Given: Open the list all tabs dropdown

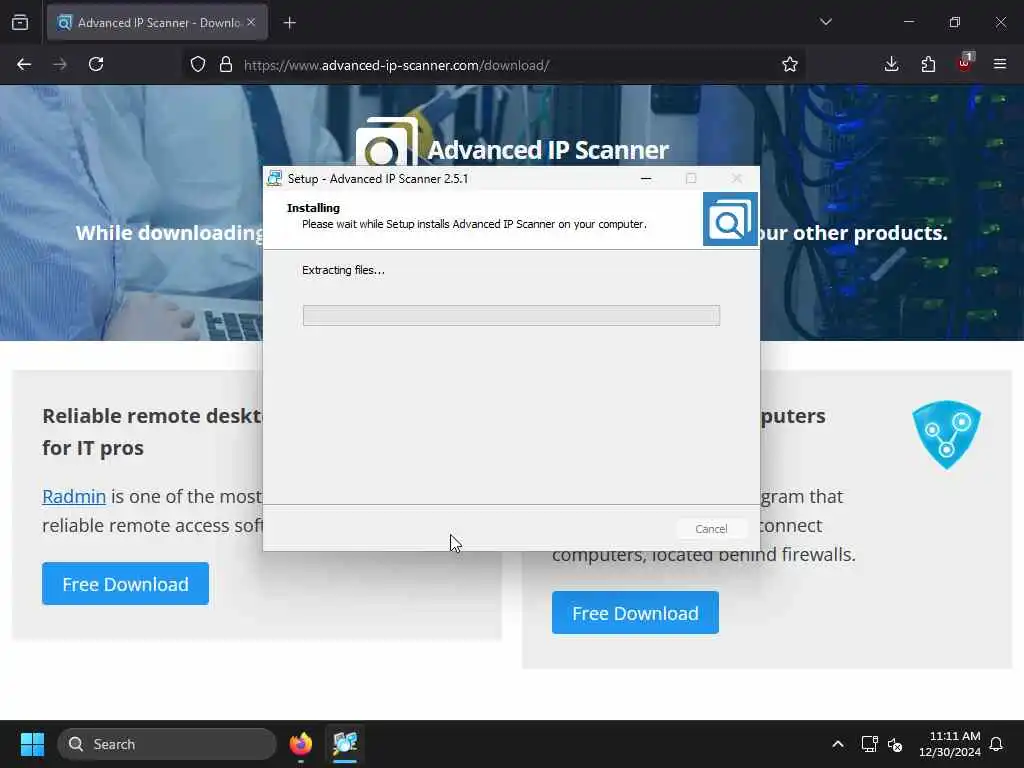Looking at the screenshot, I should tap(825, 22).
